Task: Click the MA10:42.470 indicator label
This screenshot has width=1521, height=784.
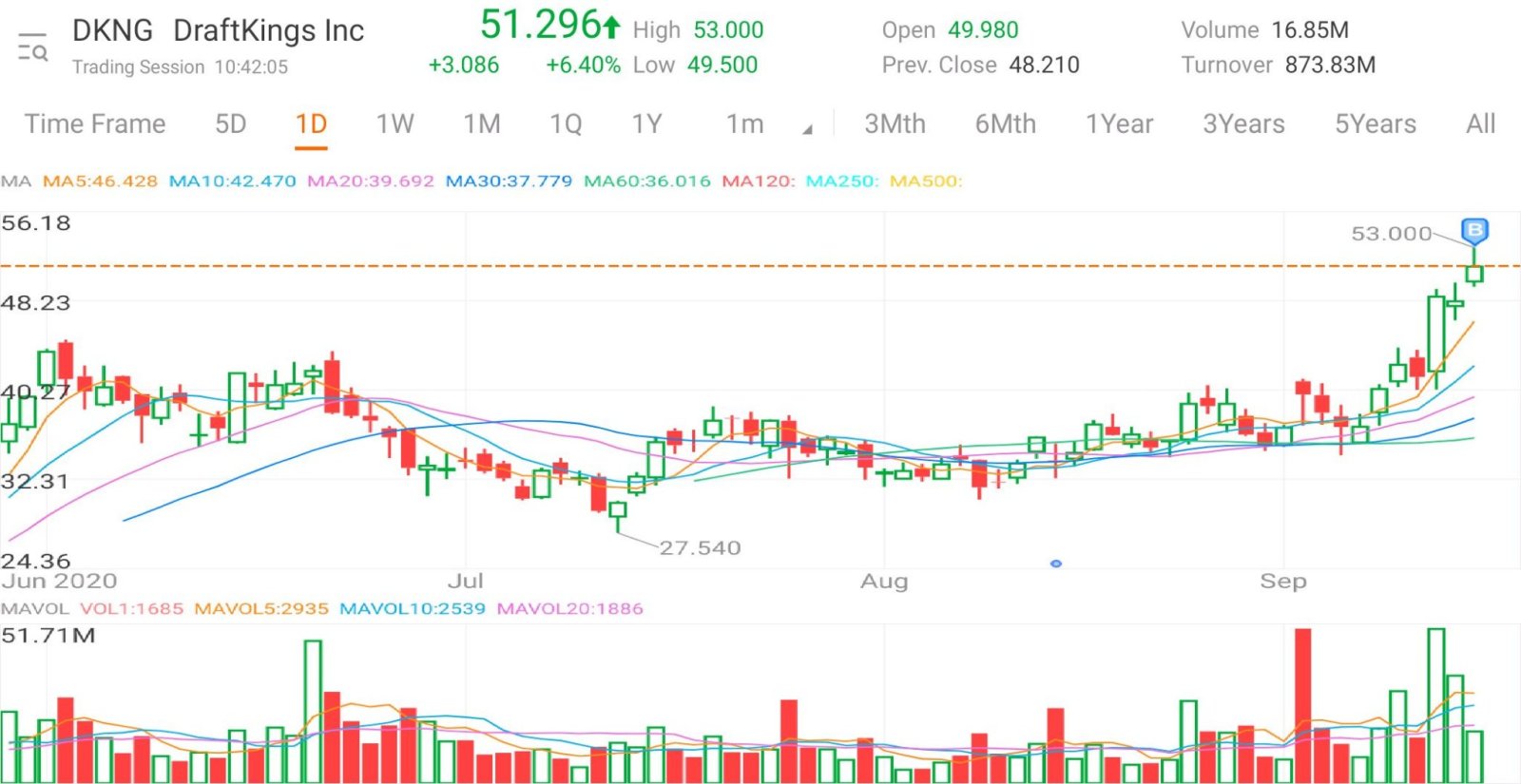Action: coord(232,181)
